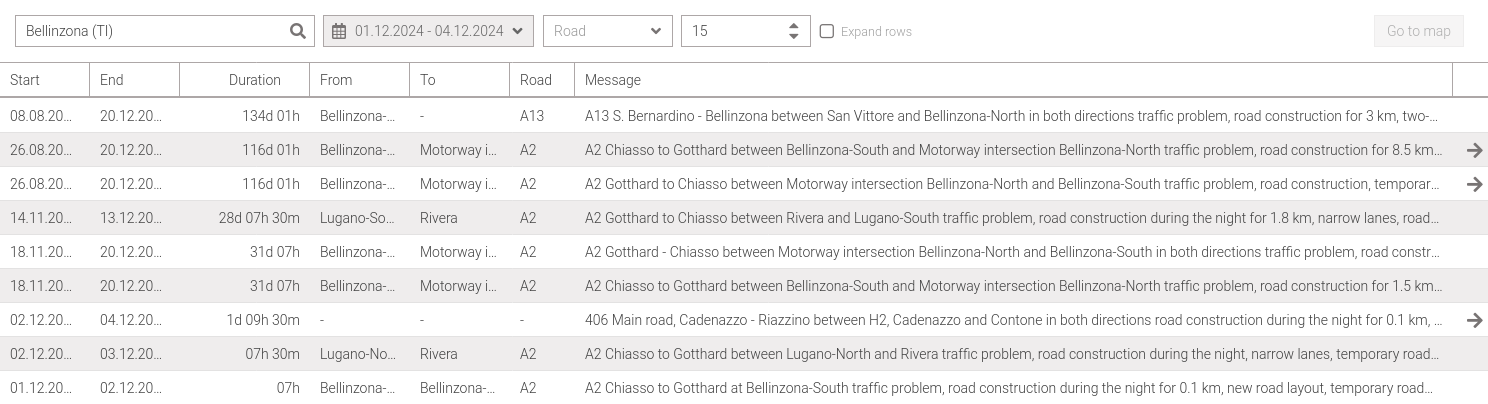Select the A13 S. Bernardino row
This screenshot has height=404, width=1488.
tap(744, 116)
